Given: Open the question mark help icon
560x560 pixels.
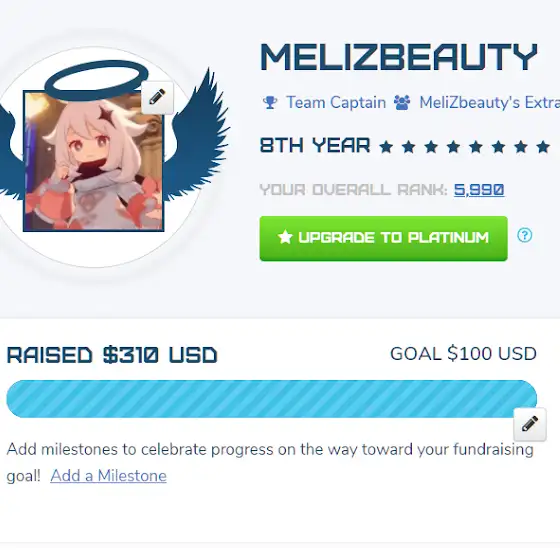Looking at the screenshot, I should tap(525, 235).
